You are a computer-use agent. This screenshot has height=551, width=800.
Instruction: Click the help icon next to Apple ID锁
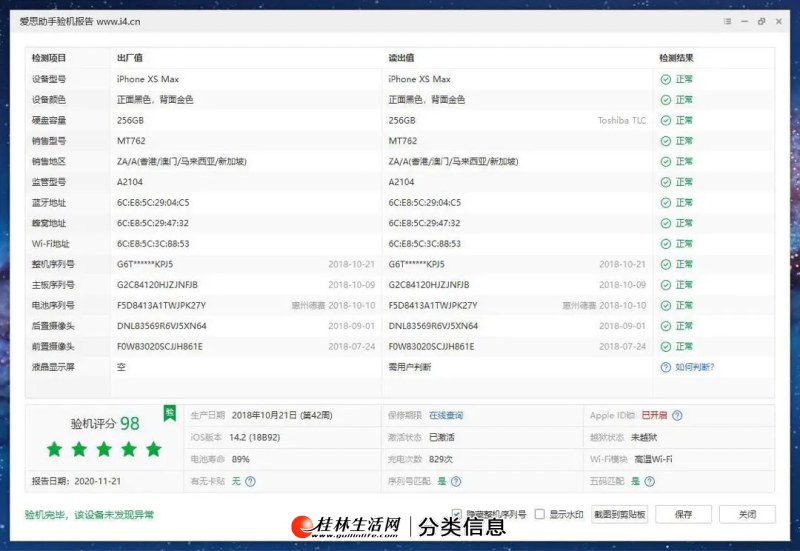pyautogui.click(x=677, y=415)
